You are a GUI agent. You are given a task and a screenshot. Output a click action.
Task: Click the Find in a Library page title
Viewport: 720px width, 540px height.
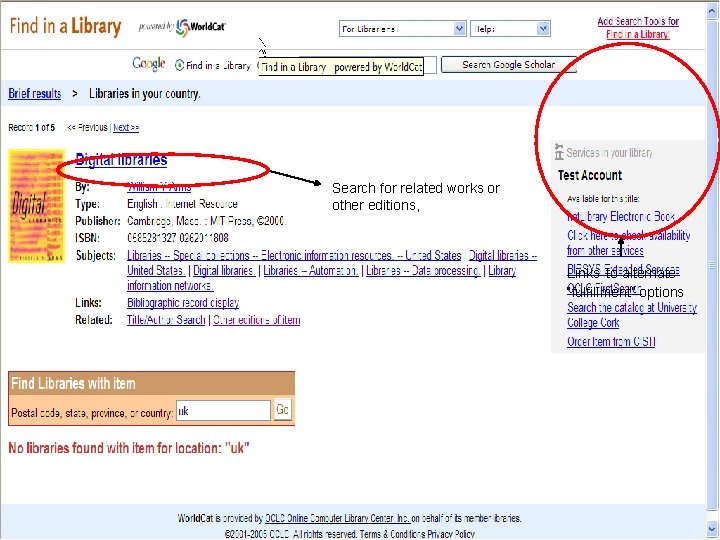click(x=65, y=27)
